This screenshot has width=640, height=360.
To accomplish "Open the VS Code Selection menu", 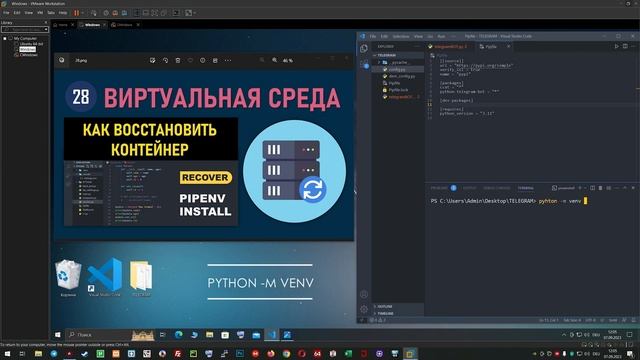I will tap(401, 36).
